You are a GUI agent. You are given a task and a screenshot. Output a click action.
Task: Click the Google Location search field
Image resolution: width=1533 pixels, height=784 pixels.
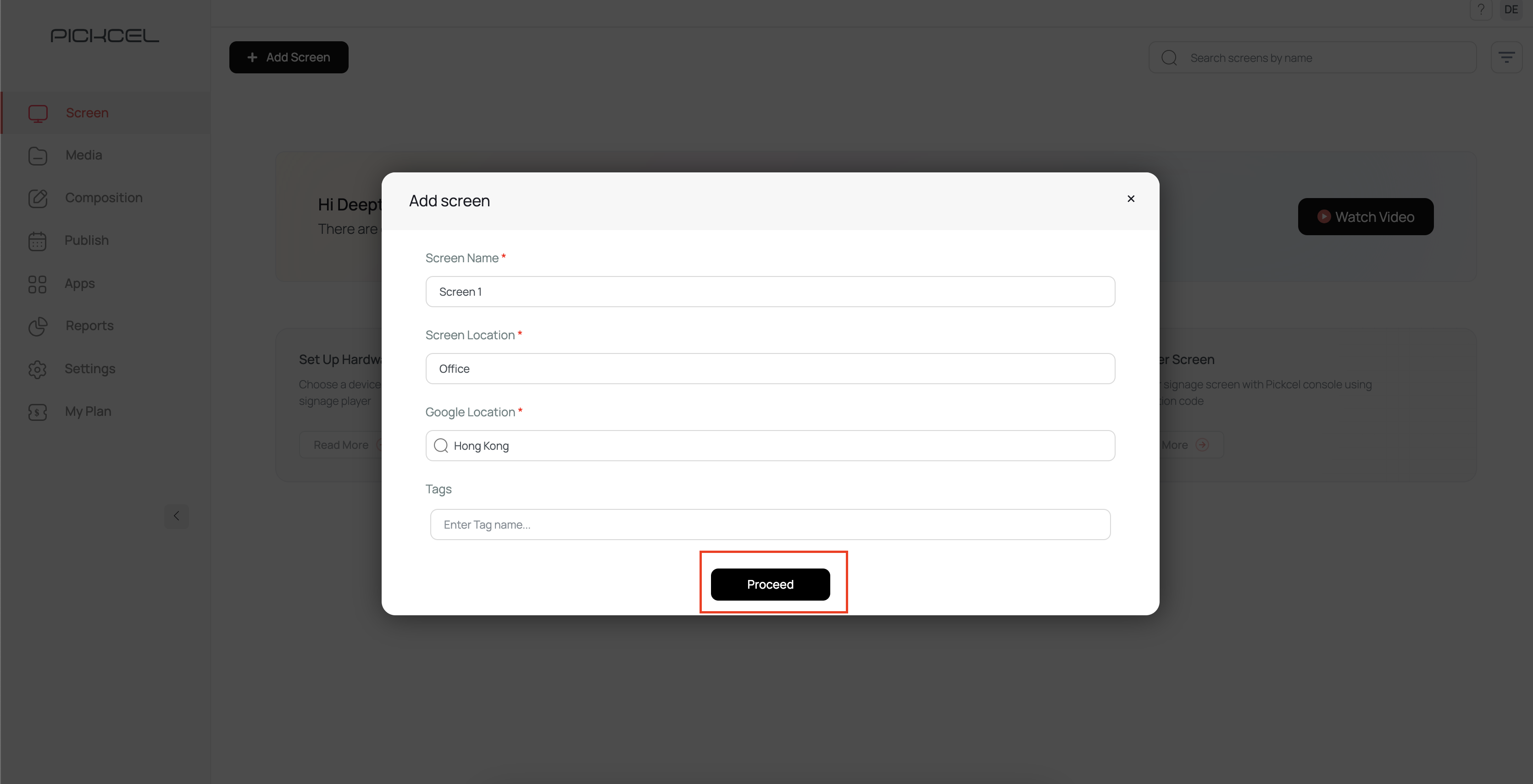click(770, 446)
